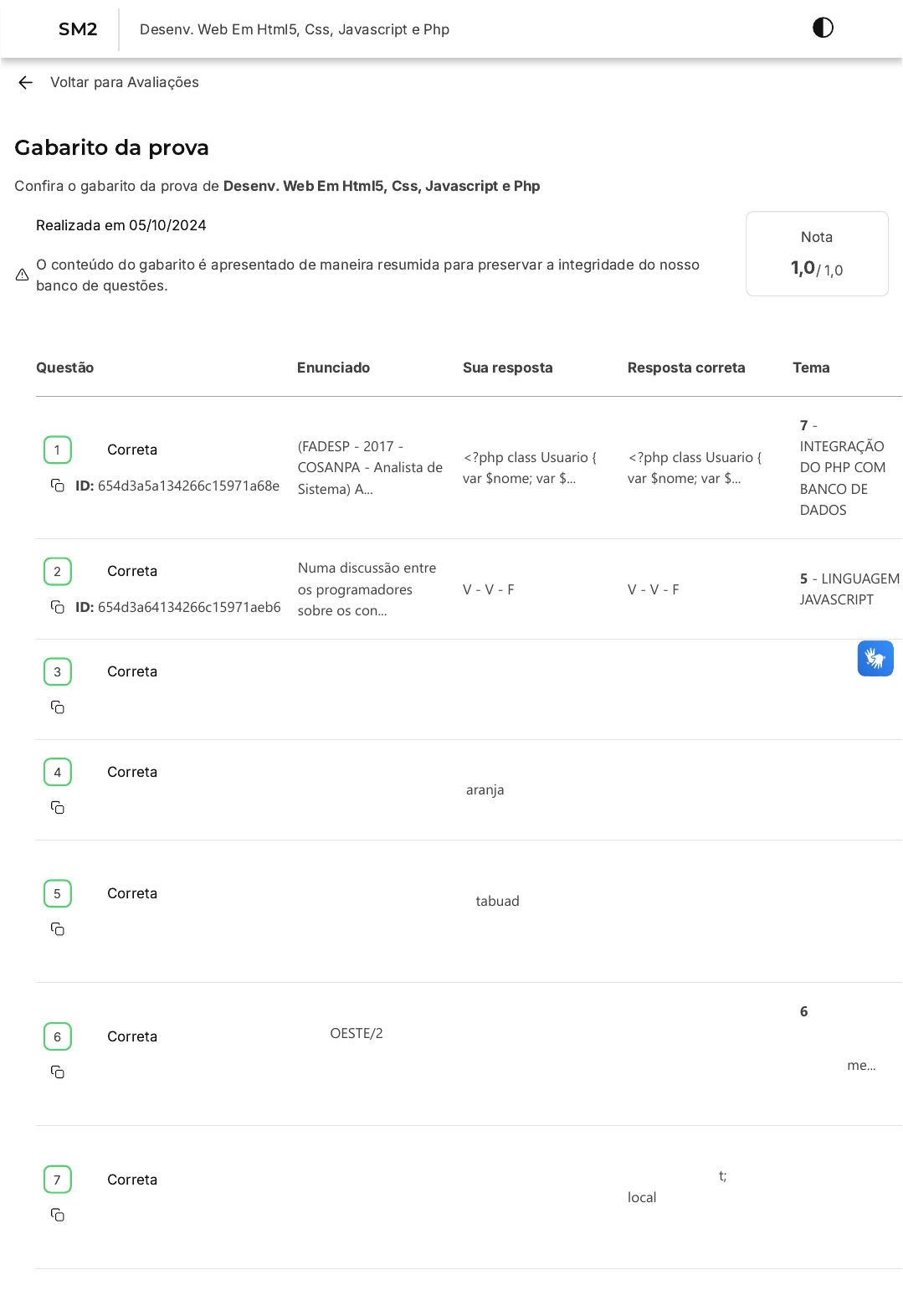Go back via Voltar para Avaliações
The height and width of the screenshot is (1316, 903).
[x=124, y=82]
